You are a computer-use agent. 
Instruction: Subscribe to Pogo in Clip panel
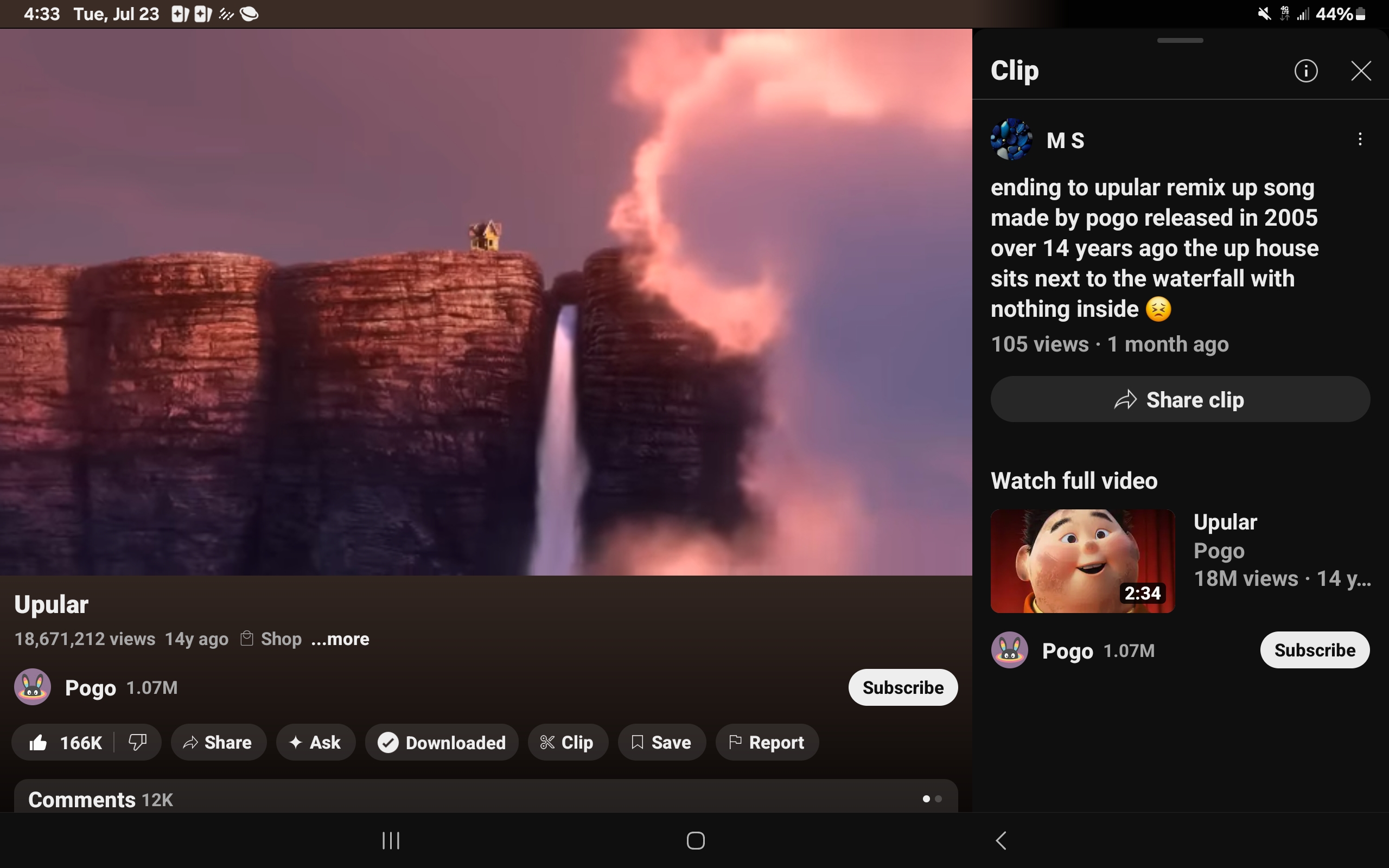click(1314, 650)
